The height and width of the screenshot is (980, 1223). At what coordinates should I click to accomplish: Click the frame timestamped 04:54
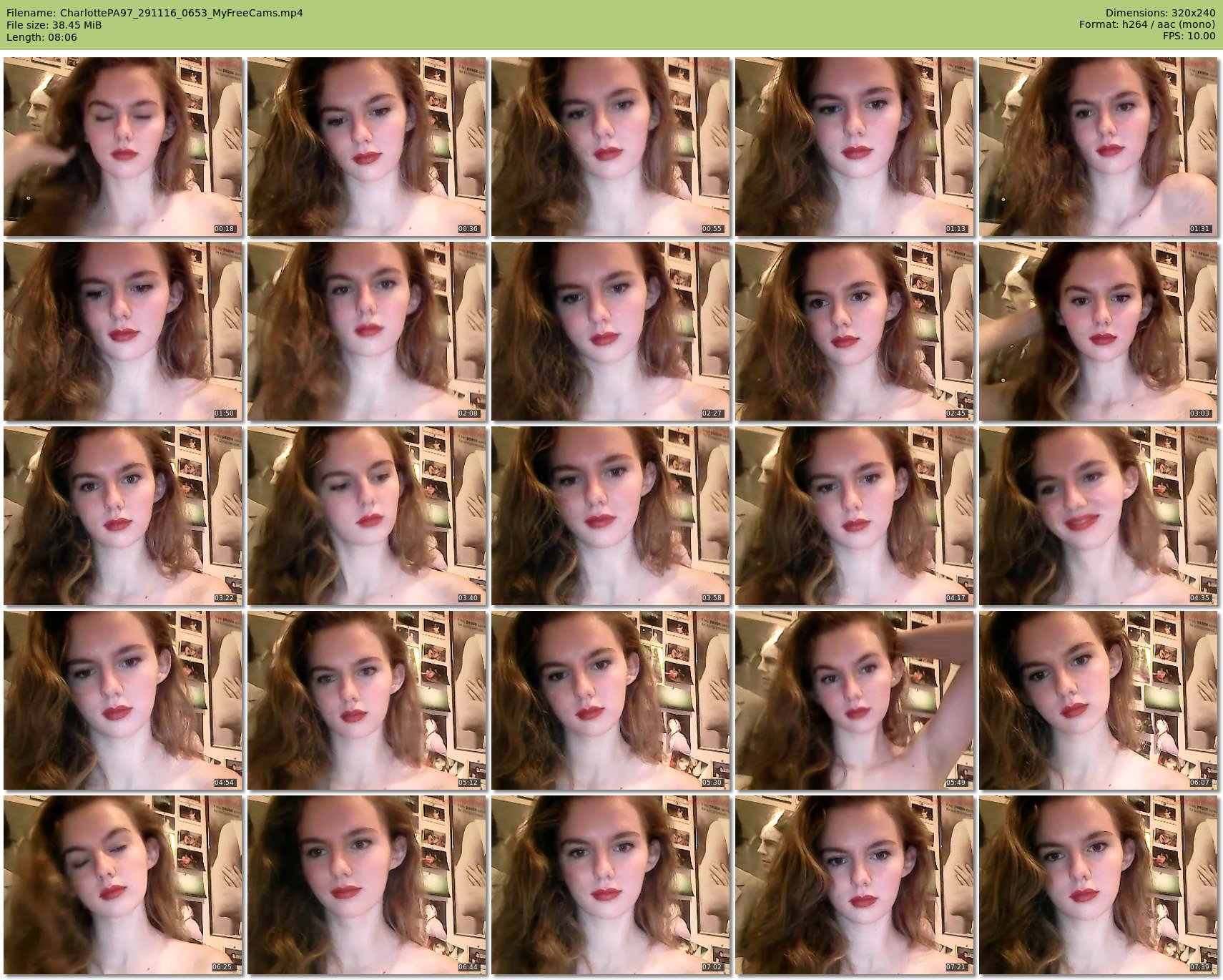point(122,700)
